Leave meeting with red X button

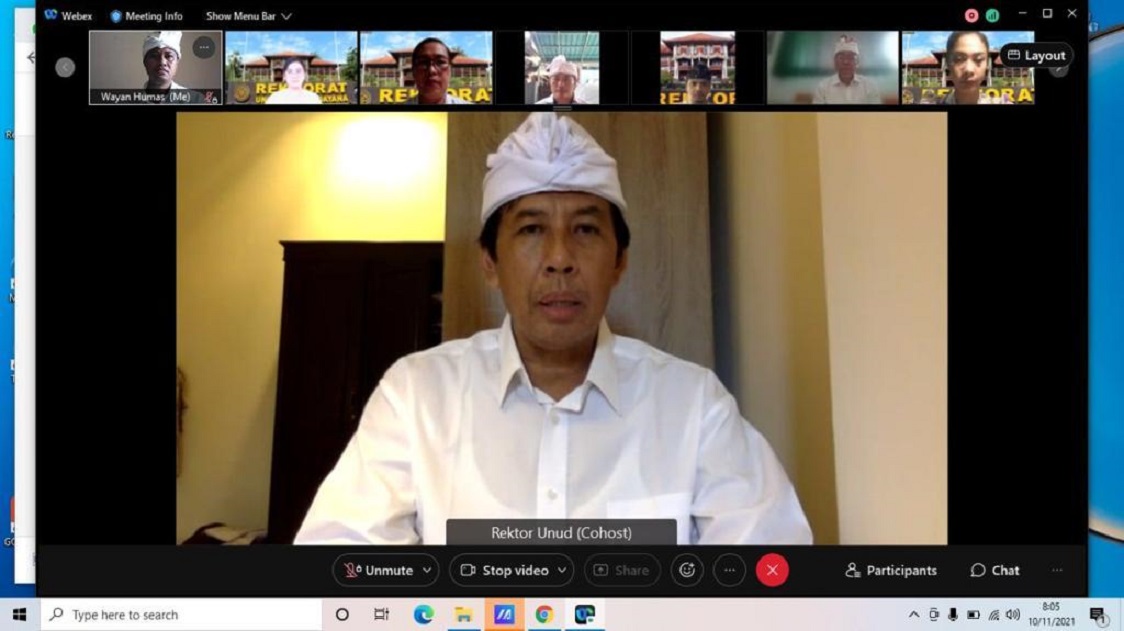click(772, 571)
